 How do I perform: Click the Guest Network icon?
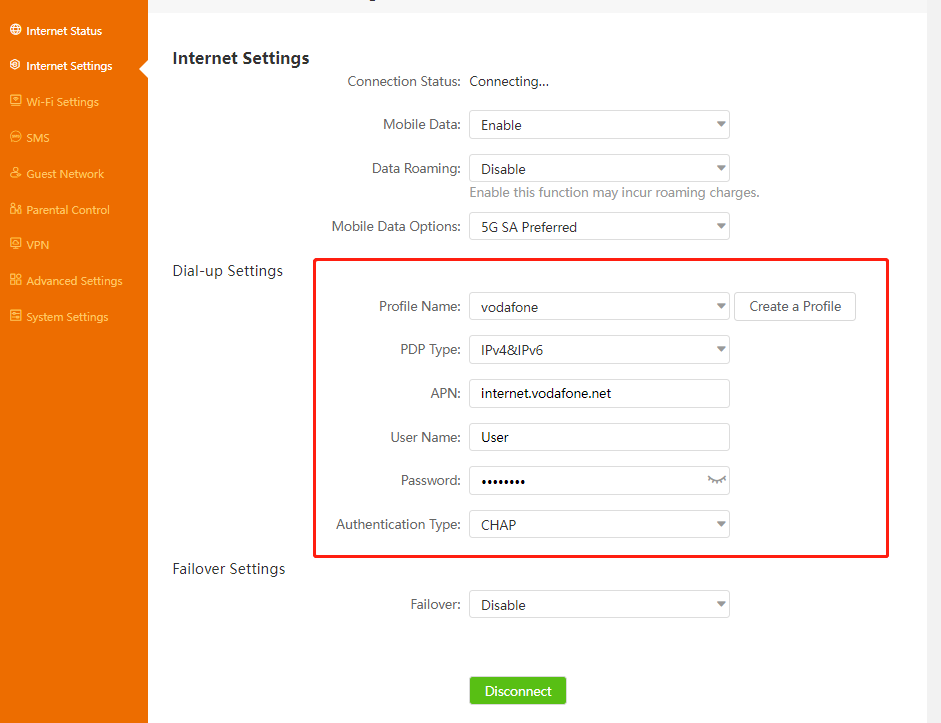15,173
